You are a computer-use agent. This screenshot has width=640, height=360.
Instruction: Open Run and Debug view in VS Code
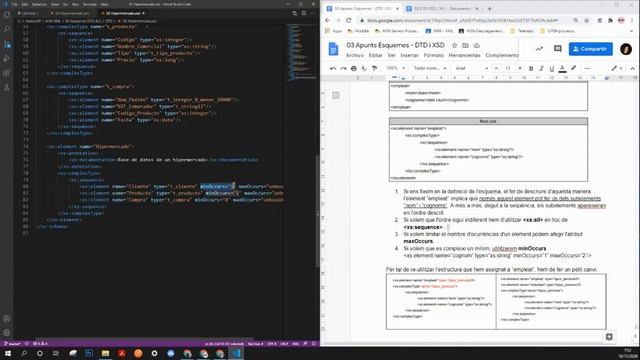pos(7,58)
